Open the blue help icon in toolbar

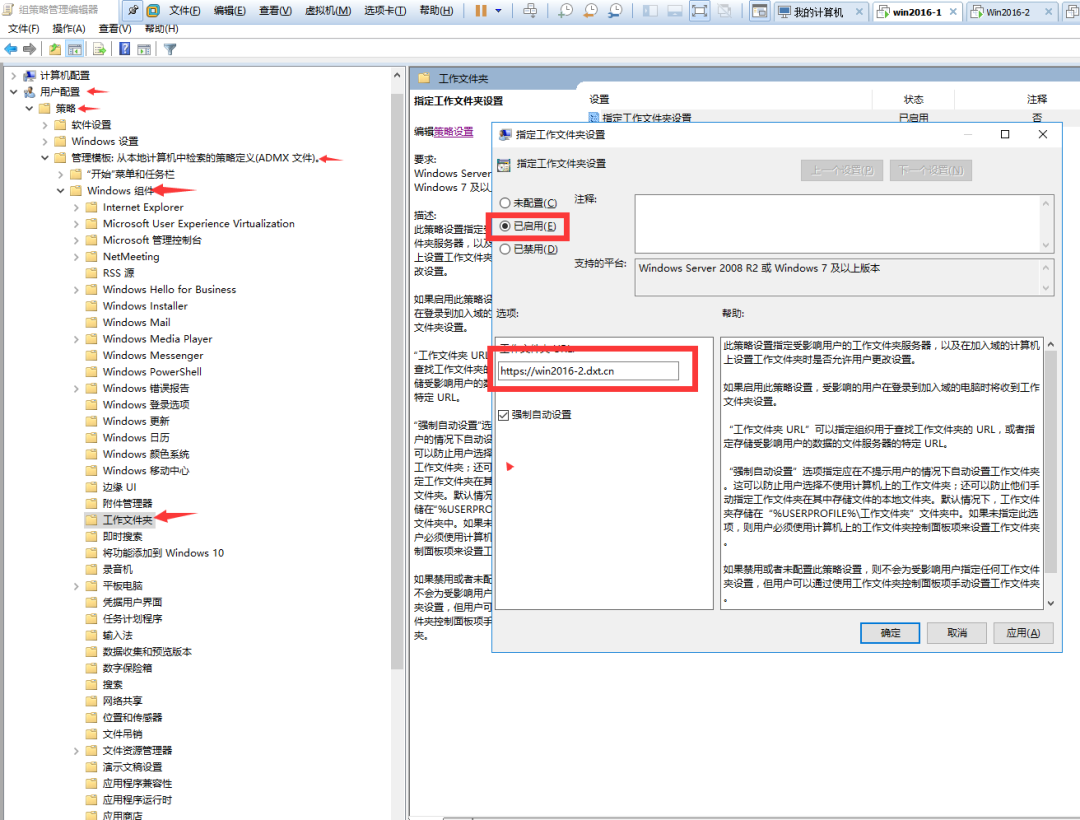click(125, 49)
